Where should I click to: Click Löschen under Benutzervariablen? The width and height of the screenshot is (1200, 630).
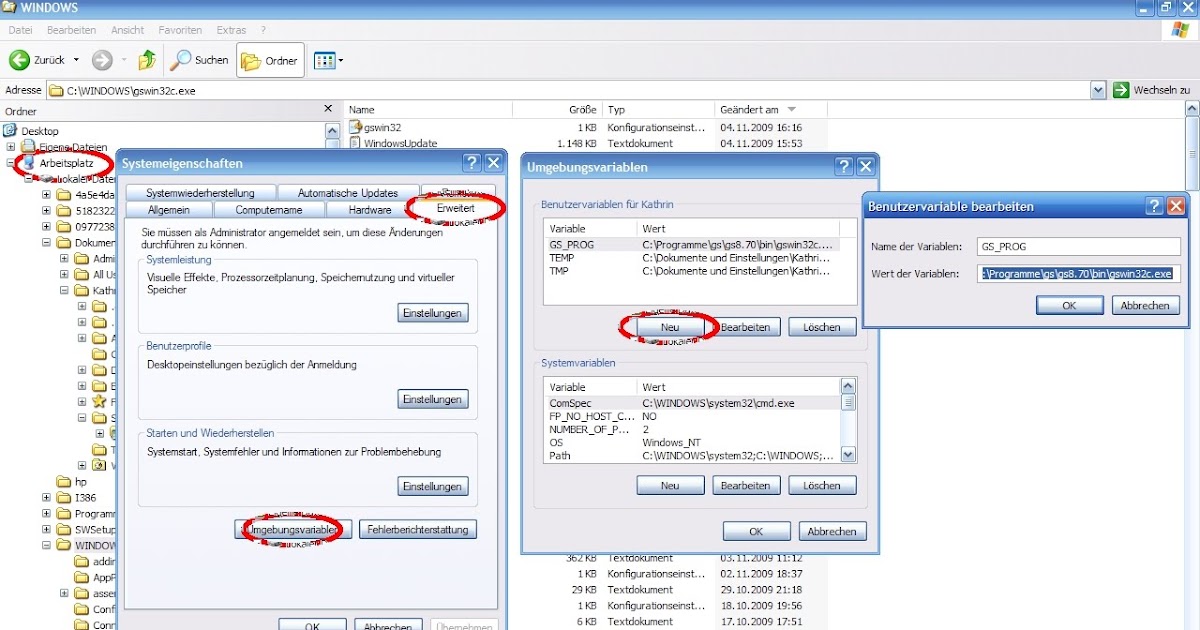click(x=822, y=327)
